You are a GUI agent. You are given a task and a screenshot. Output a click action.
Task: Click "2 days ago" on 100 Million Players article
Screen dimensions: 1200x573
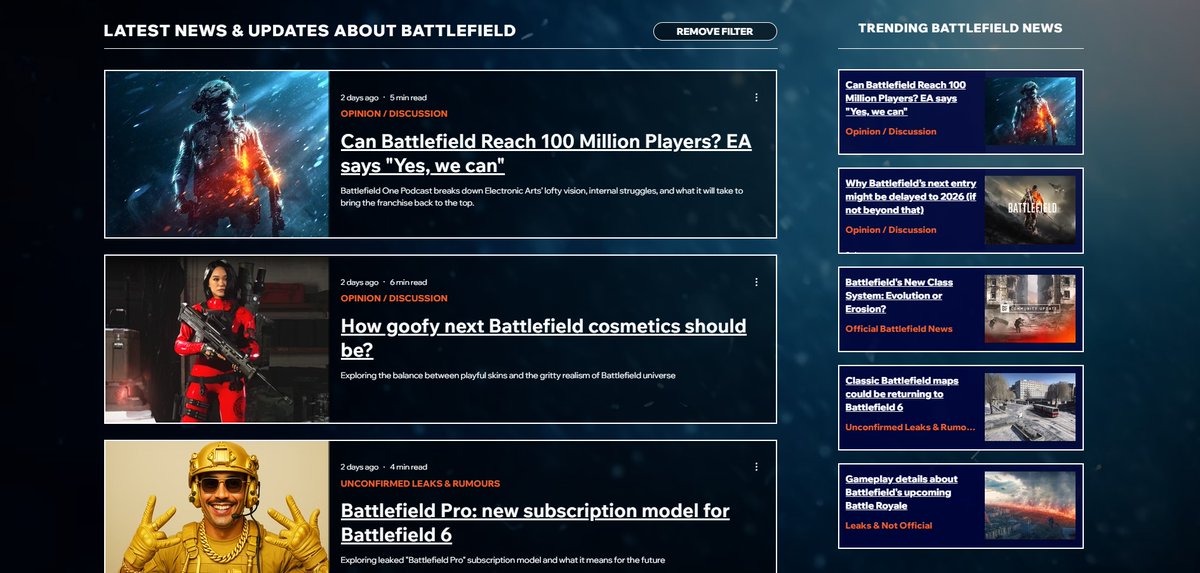point(359,98)
